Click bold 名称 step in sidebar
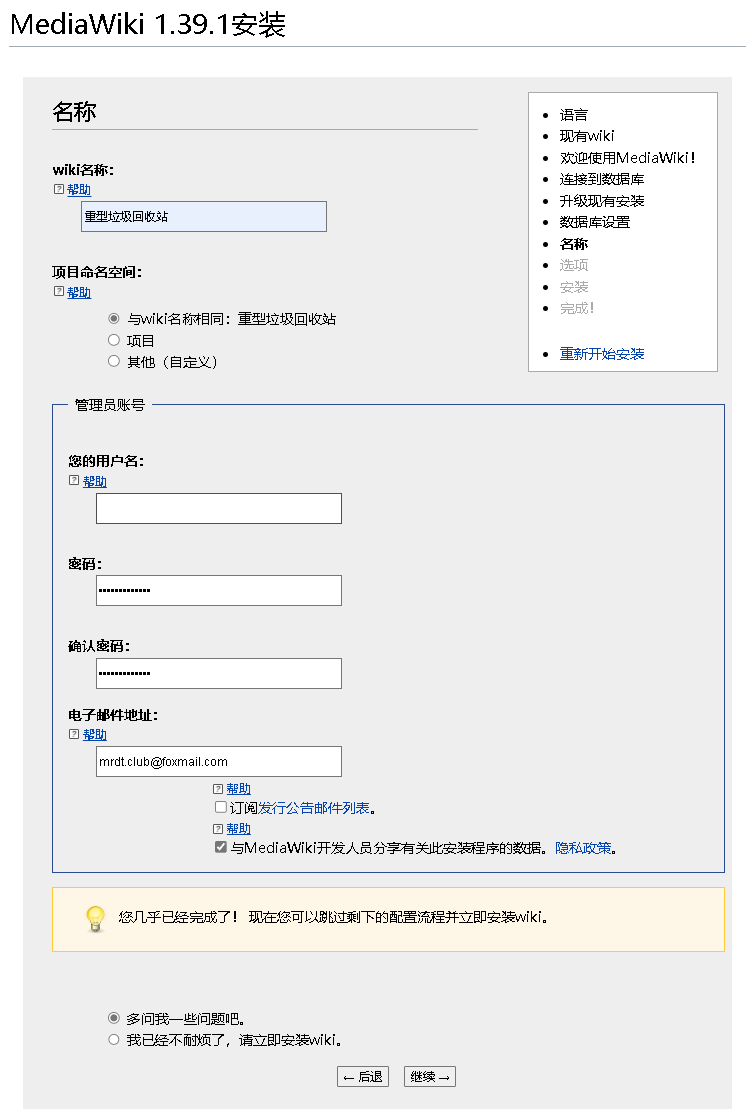Screen dimensions: 749x1115 point(573,244)
